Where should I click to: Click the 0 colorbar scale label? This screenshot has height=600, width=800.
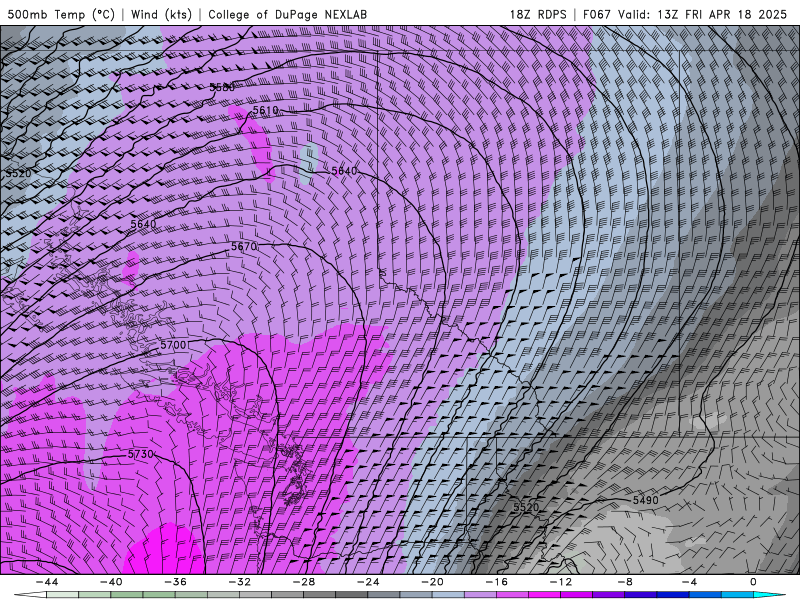(x=754, y=582)
